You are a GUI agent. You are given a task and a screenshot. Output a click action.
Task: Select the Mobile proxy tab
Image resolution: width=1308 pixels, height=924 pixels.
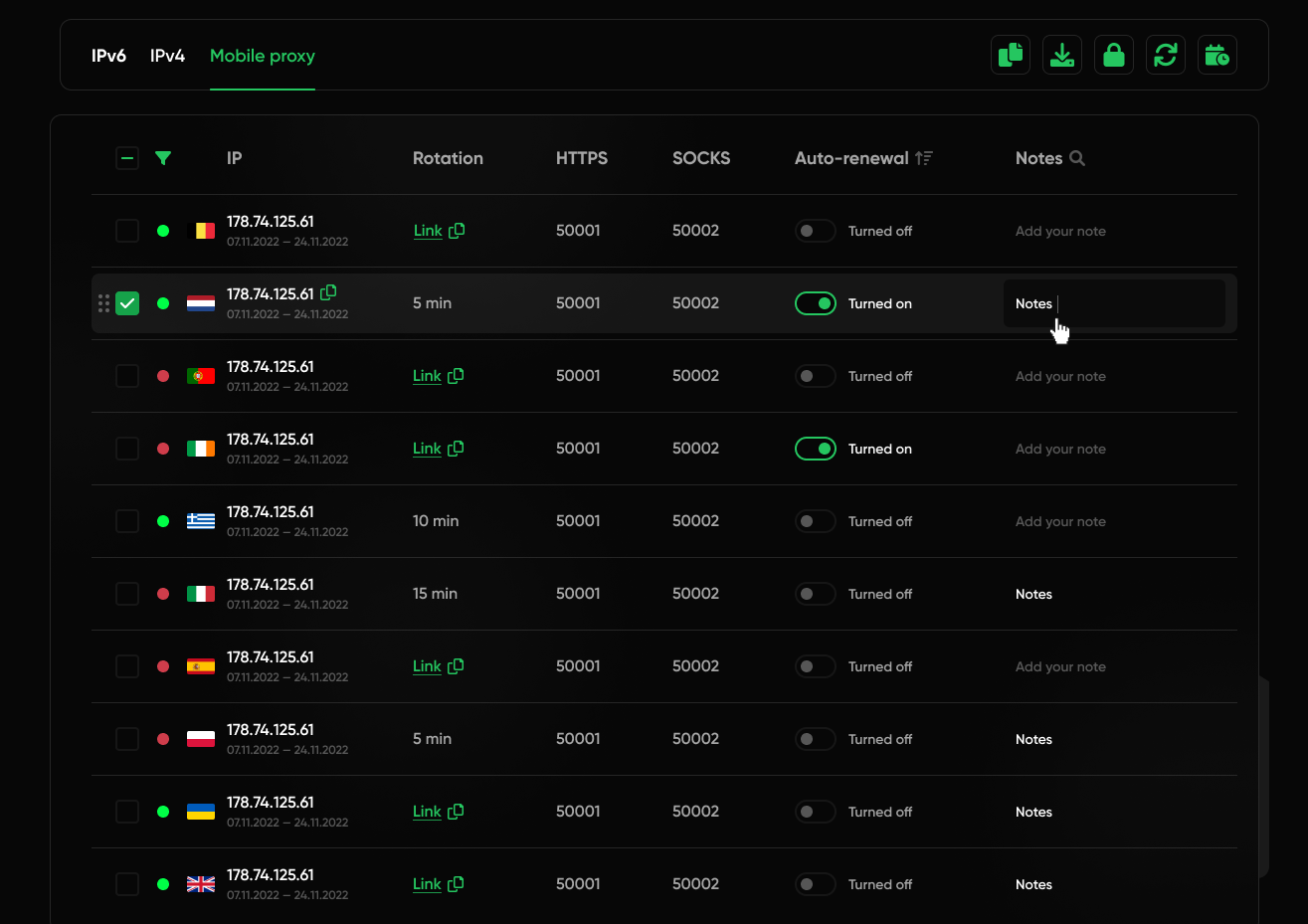tap(263, 56)
